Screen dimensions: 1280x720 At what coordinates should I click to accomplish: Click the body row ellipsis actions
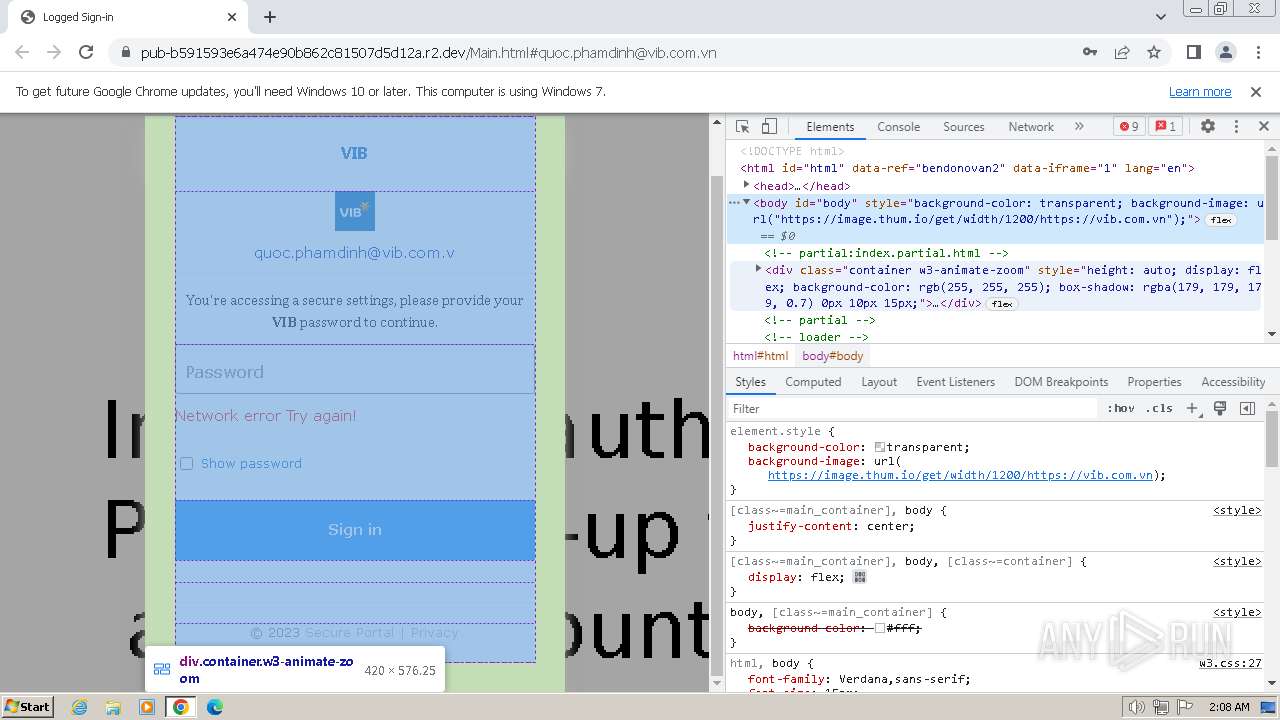(x=734, y=203)
